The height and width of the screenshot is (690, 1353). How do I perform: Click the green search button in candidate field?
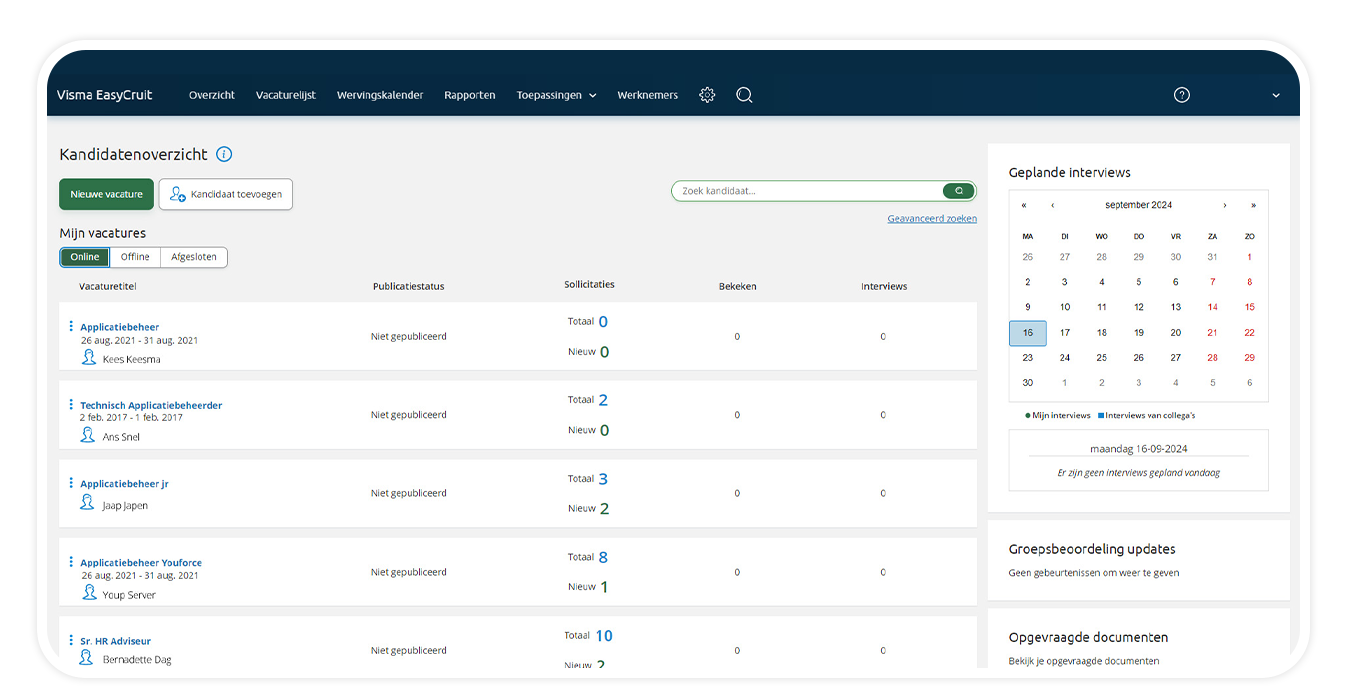(x=958, y=191)
